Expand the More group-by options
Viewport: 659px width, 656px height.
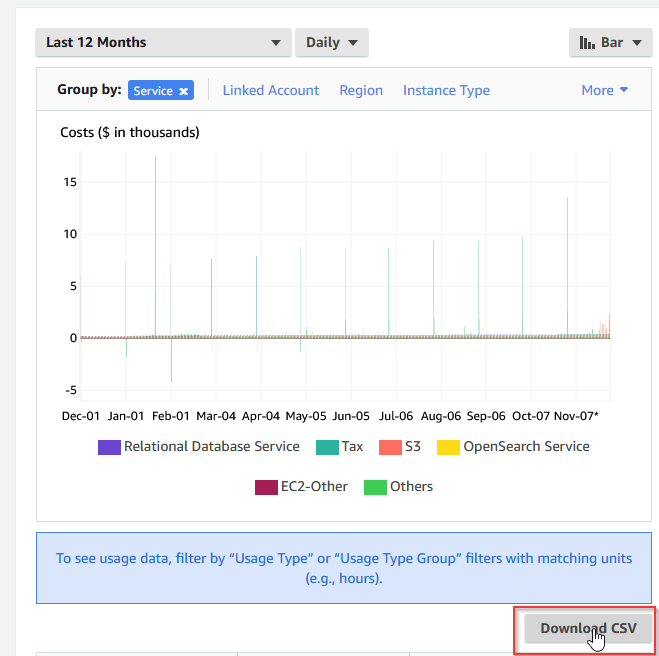604,90
